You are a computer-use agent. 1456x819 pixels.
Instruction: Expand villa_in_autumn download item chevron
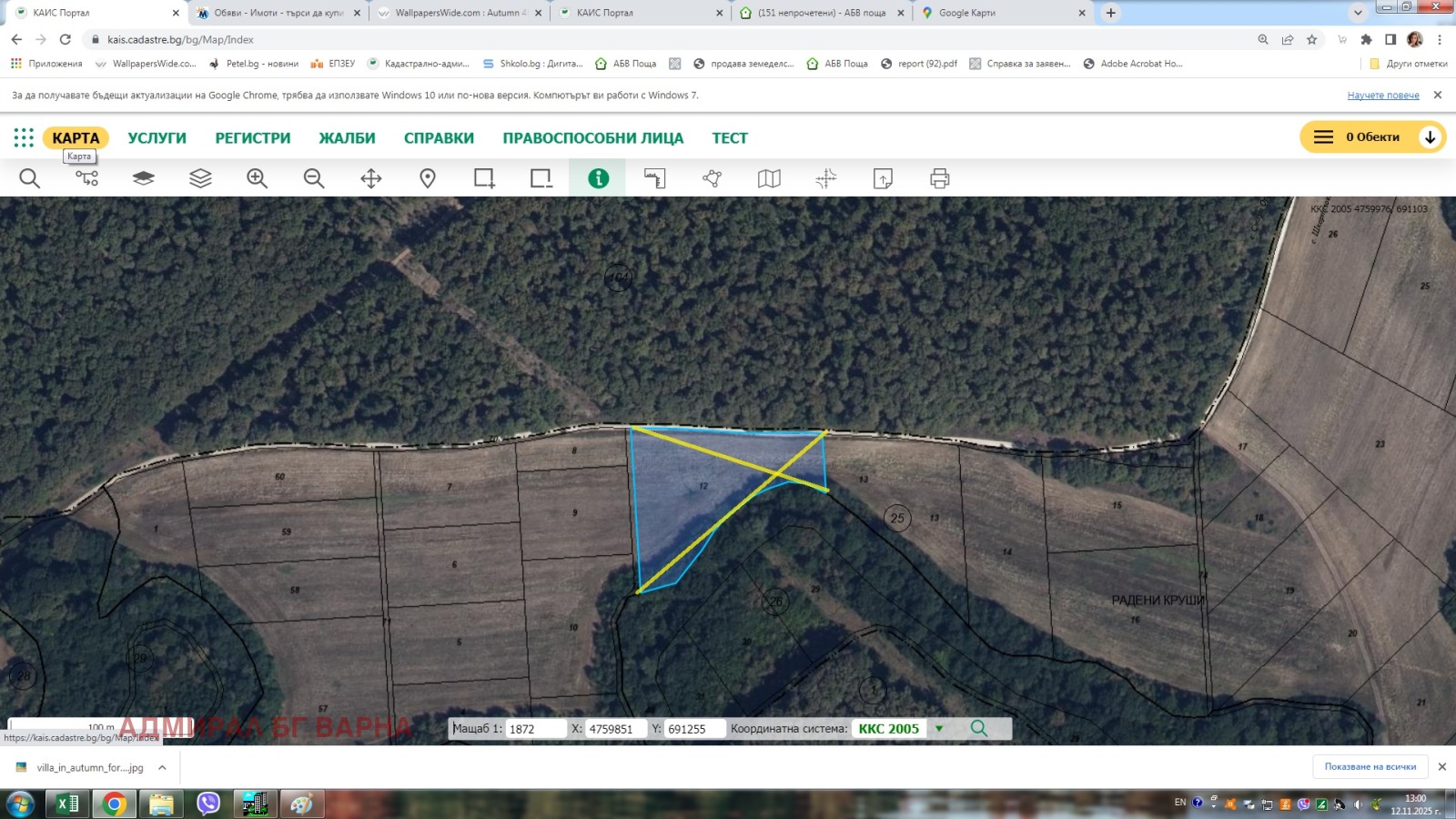click(x=162, y=768)
